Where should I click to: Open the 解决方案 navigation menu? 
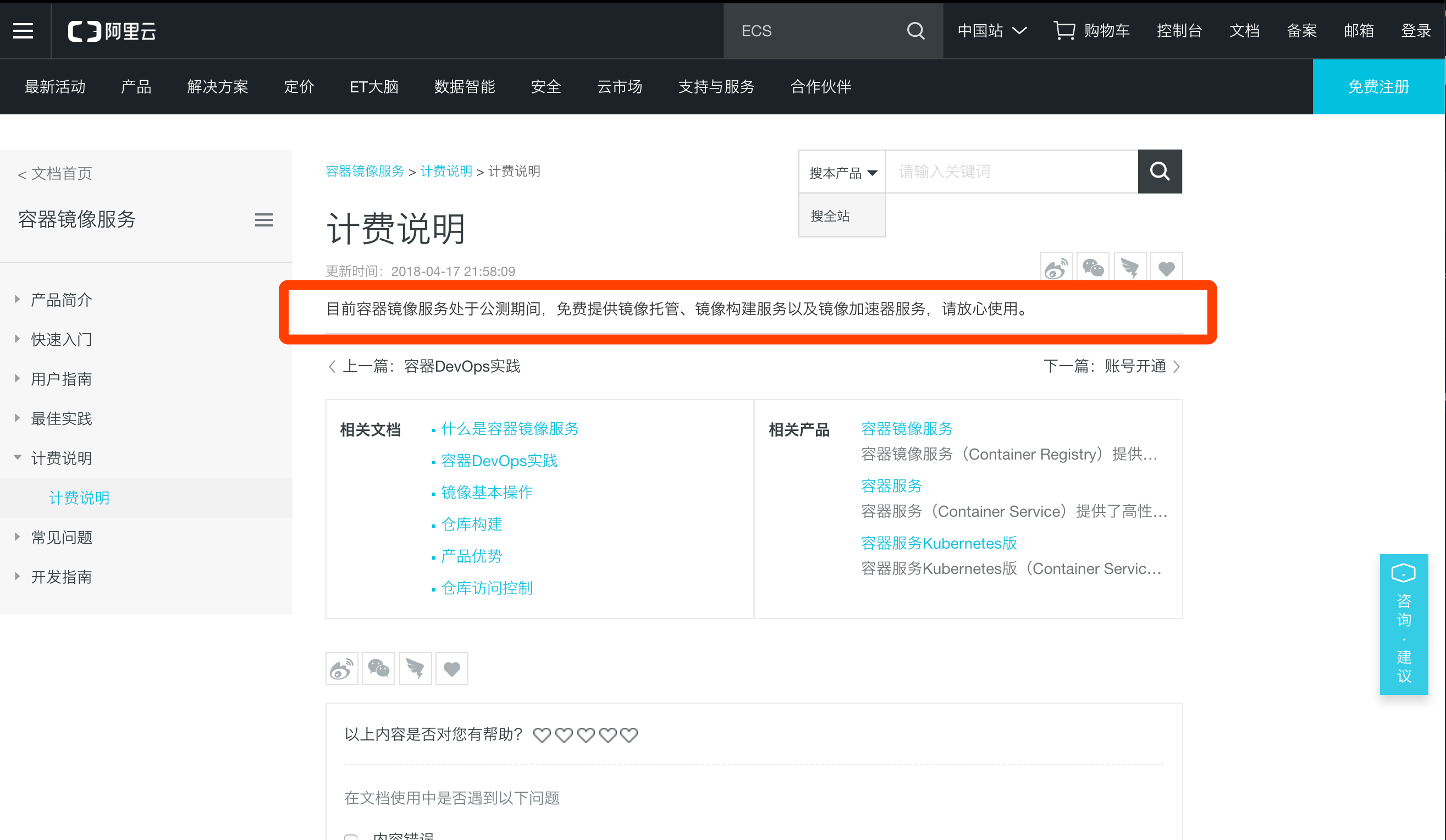[x=218, y=87]
